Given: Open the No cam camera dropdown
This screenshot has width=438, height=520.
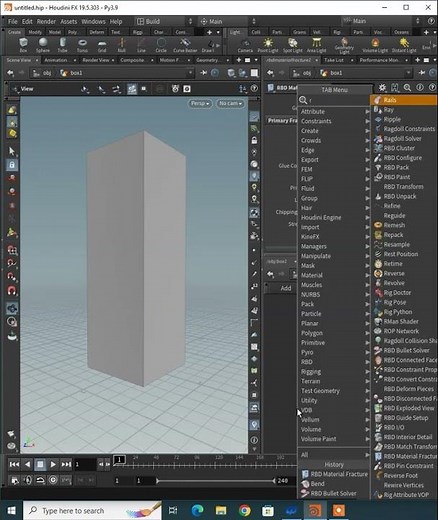Looking at the screenshot, I should tap(230, 103).
